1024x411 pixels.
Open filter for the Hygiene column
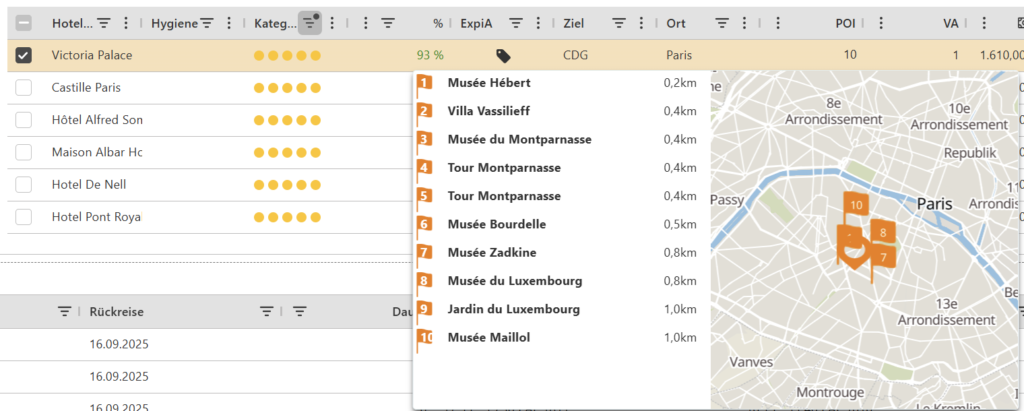click(207, 23)
